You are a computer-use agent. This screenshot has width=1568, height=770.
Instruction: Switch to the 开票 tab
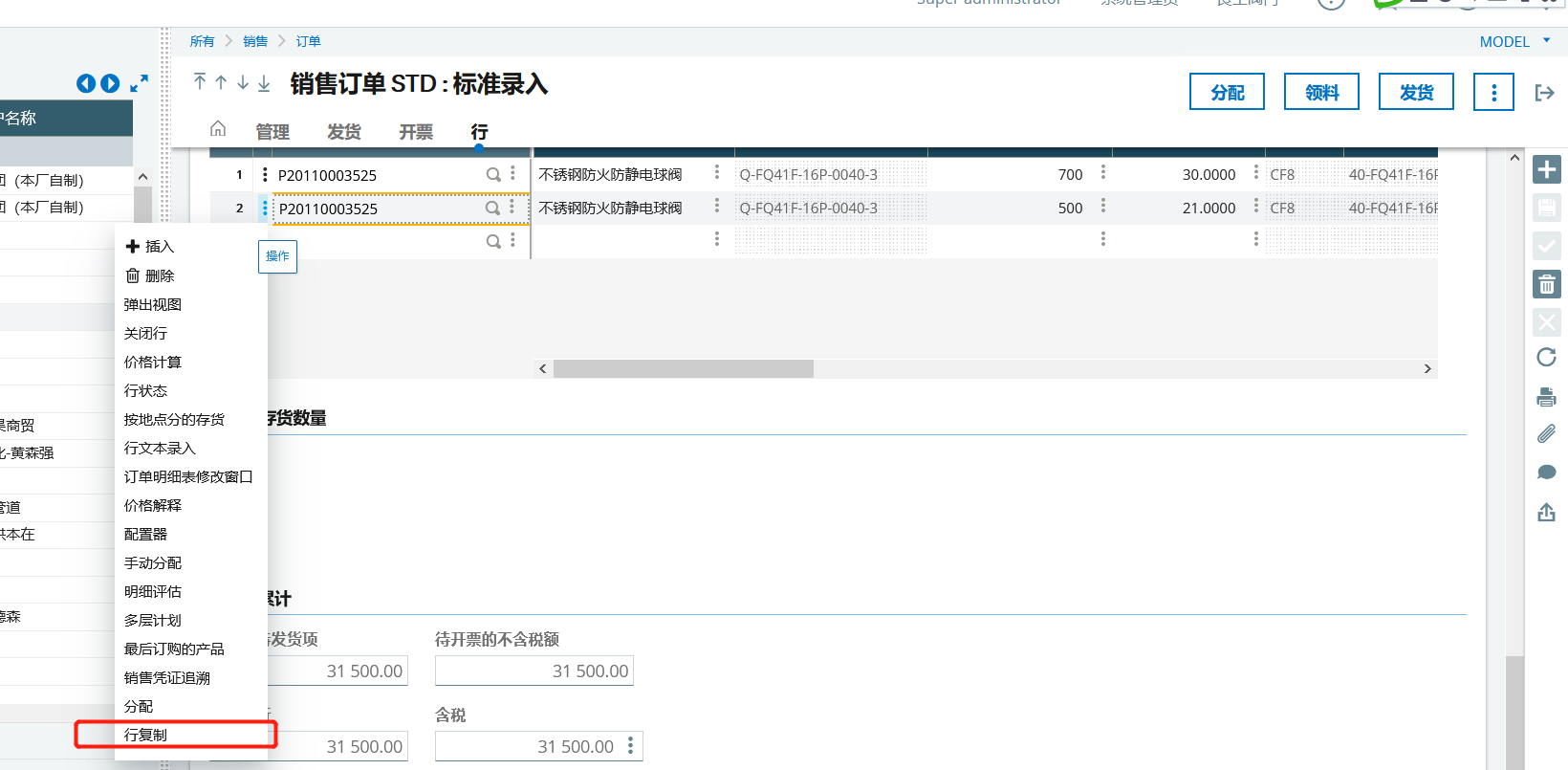tap(416, 132)
